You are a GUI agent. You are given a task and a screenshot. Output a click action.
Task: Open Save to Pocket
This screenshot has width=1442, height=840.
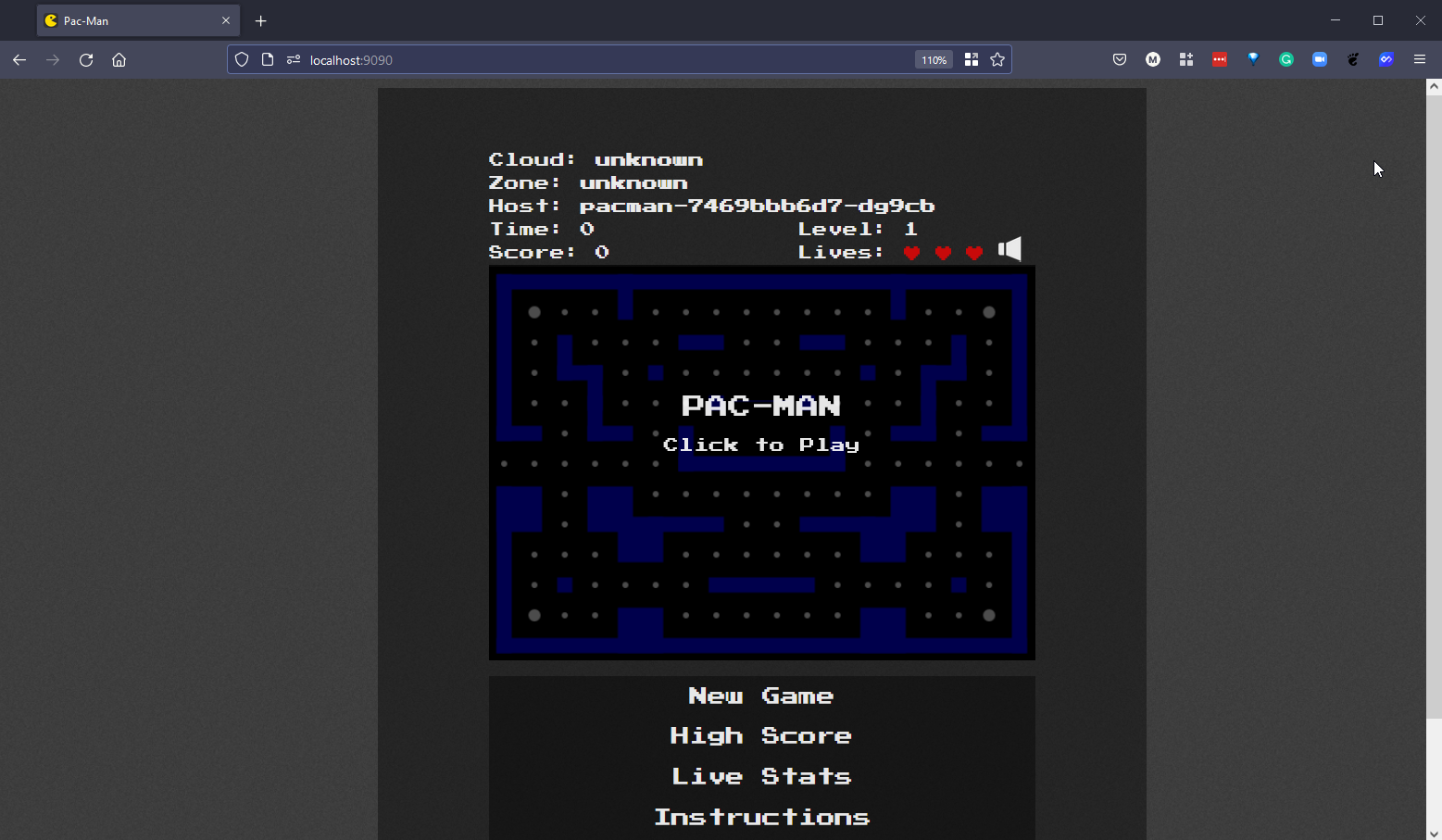coord(1120,60)
